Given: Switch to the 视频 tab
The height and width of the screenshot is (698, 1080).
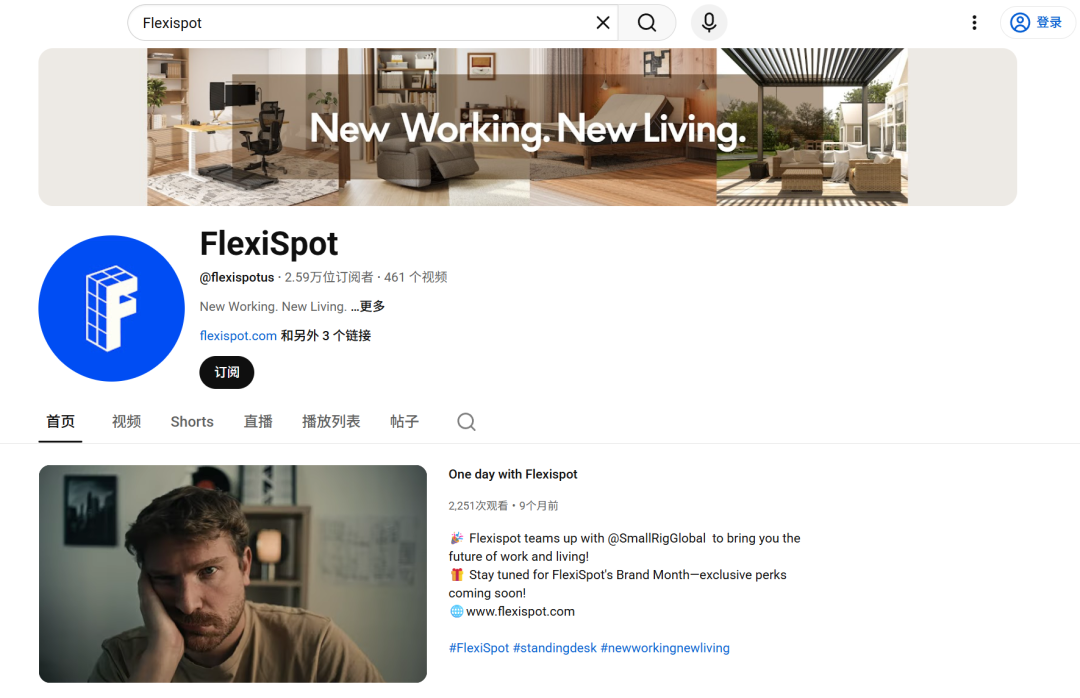Looking at the screenshot, I should [x=126, y=422].
